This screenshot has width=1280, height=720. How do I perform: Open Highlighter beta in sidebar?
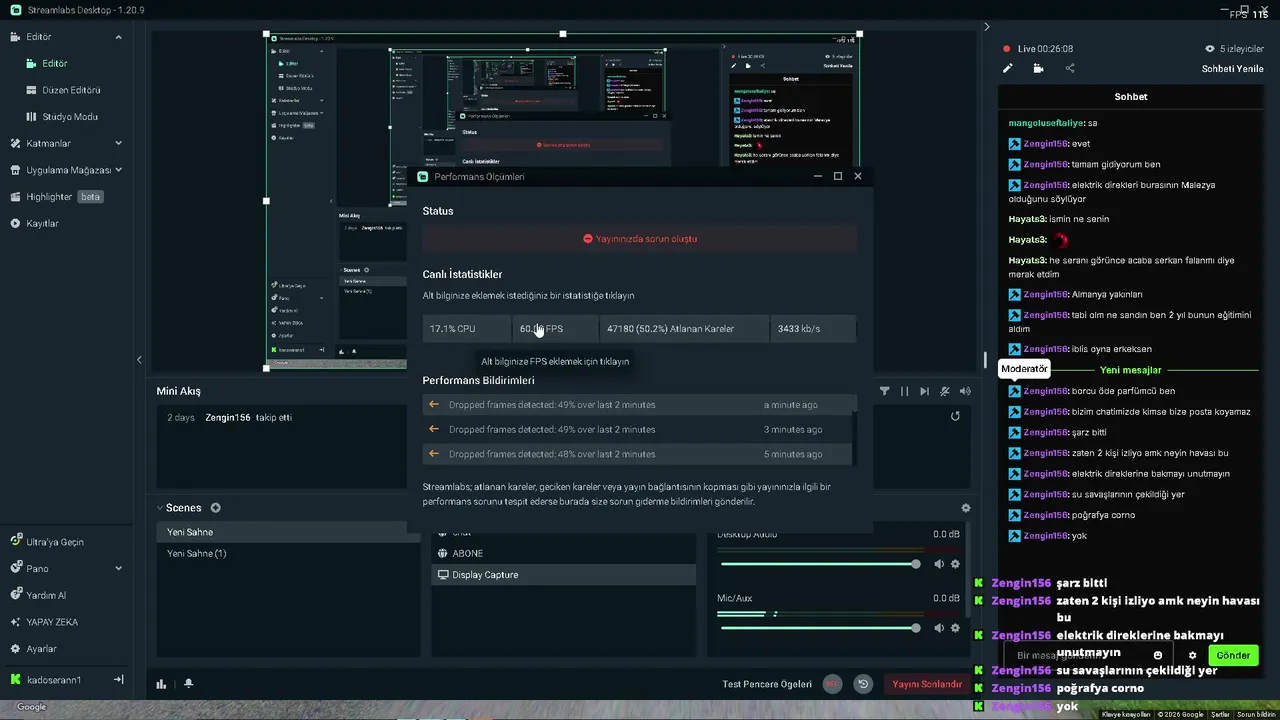57,197
